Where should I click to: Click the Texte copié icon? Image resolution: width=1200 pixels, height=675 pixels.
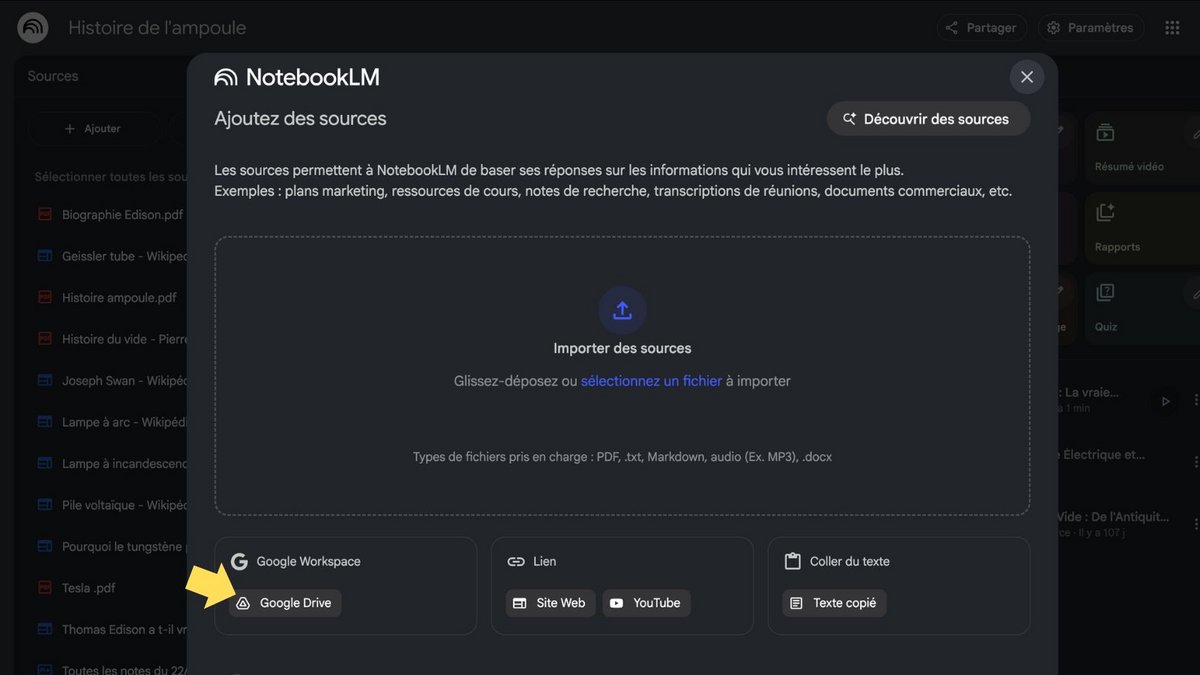797,602
